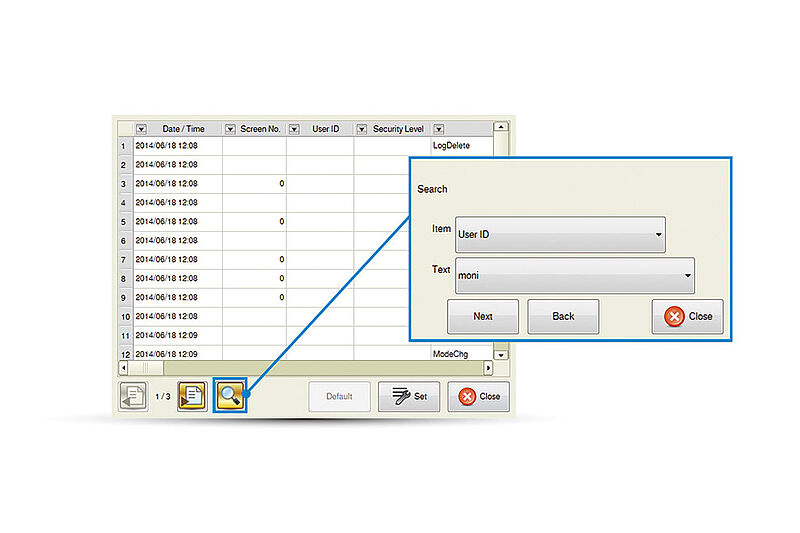Screen dimensions: 800x533
Task: Open the Date / Time column filter
Action: tap(141, 129)
